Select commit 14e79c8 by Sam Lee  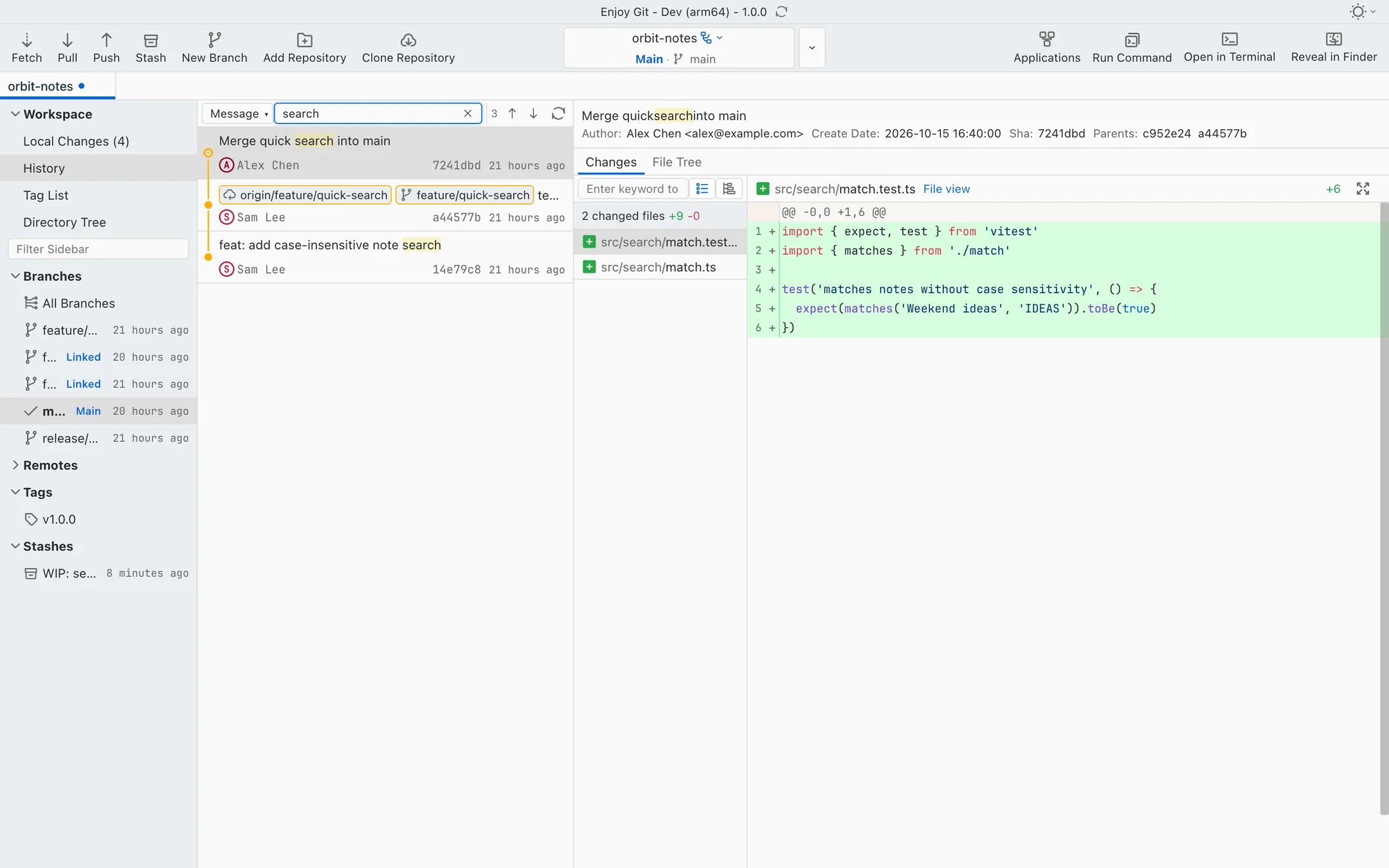385,257
